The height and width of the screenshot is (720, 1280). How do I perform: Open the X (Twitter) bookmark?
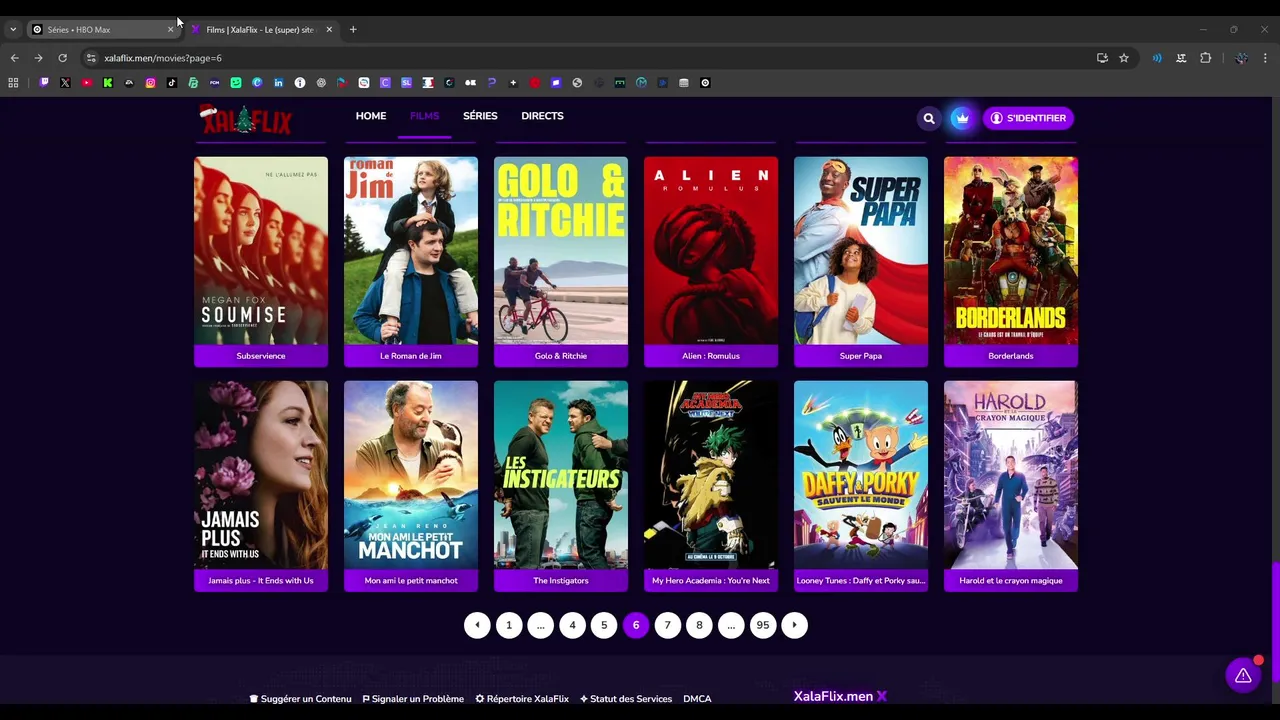(65, 83)
